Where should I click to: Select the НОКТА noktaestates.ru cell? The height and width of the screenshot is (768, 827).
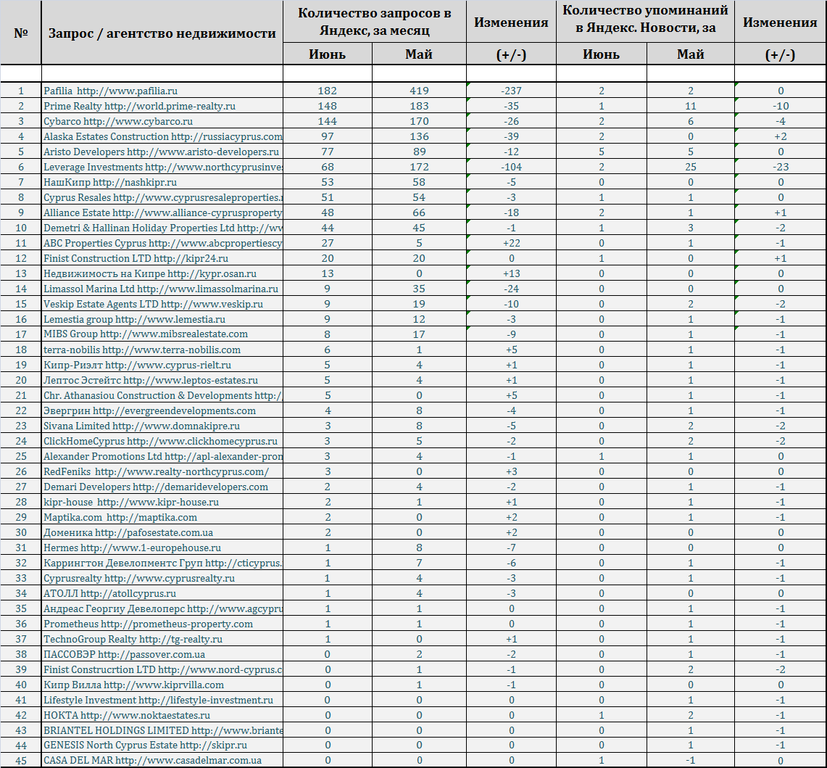(162, 715)
